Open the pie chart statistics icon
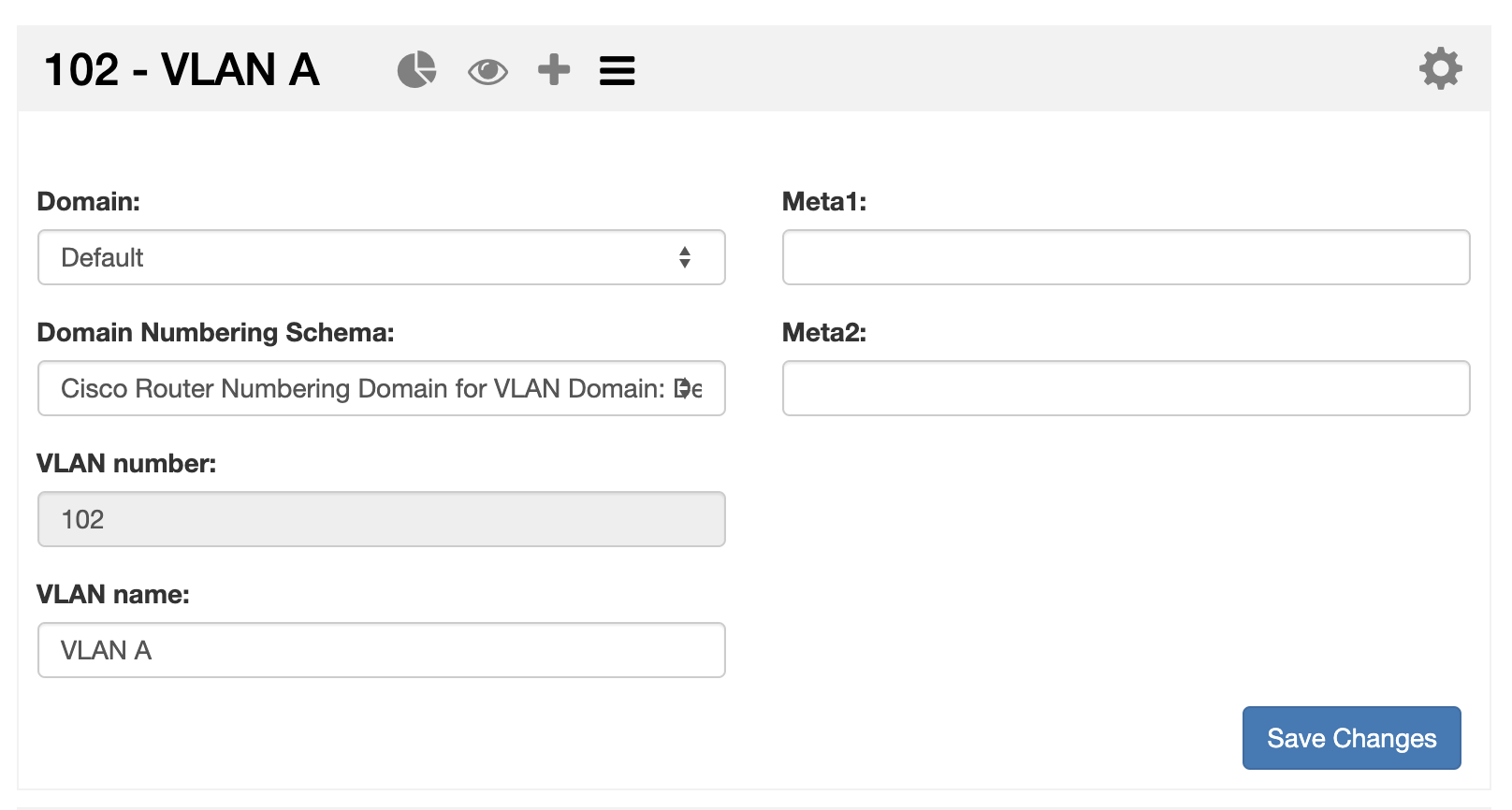 416,70
